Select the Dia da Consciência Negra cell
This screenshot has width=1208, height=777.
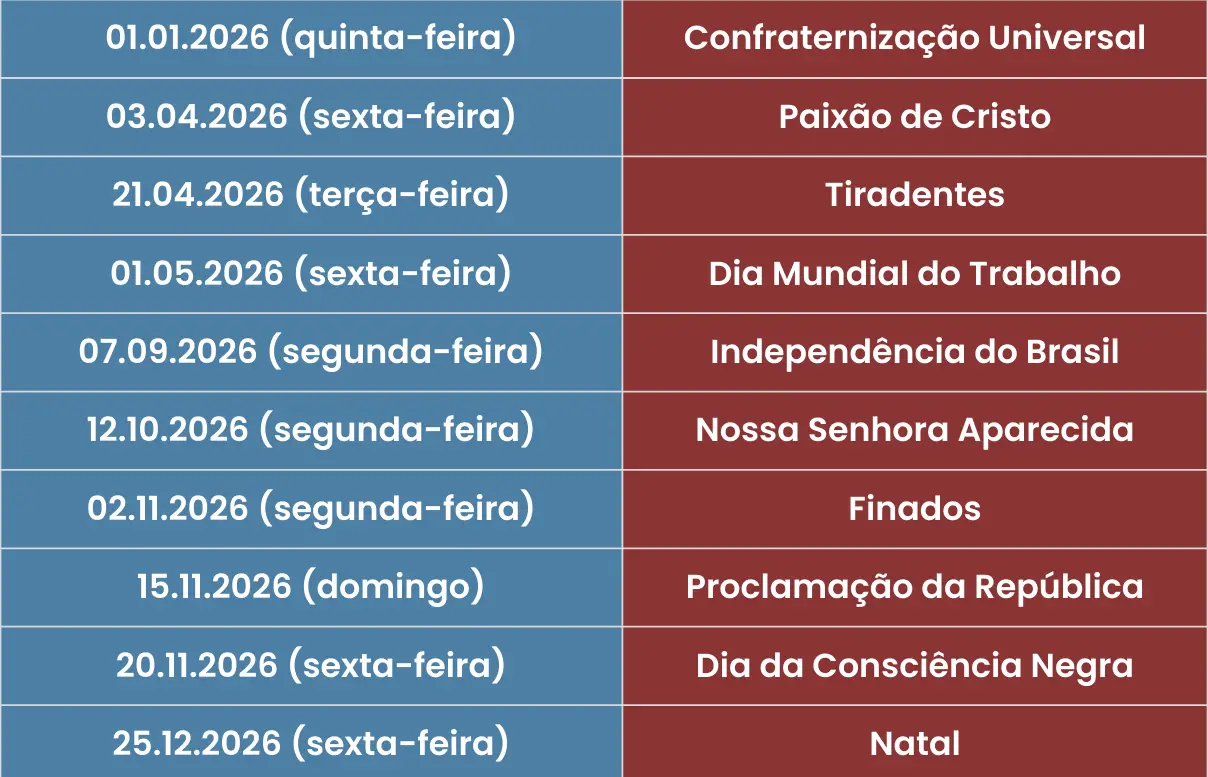click(x=914, y=665)
